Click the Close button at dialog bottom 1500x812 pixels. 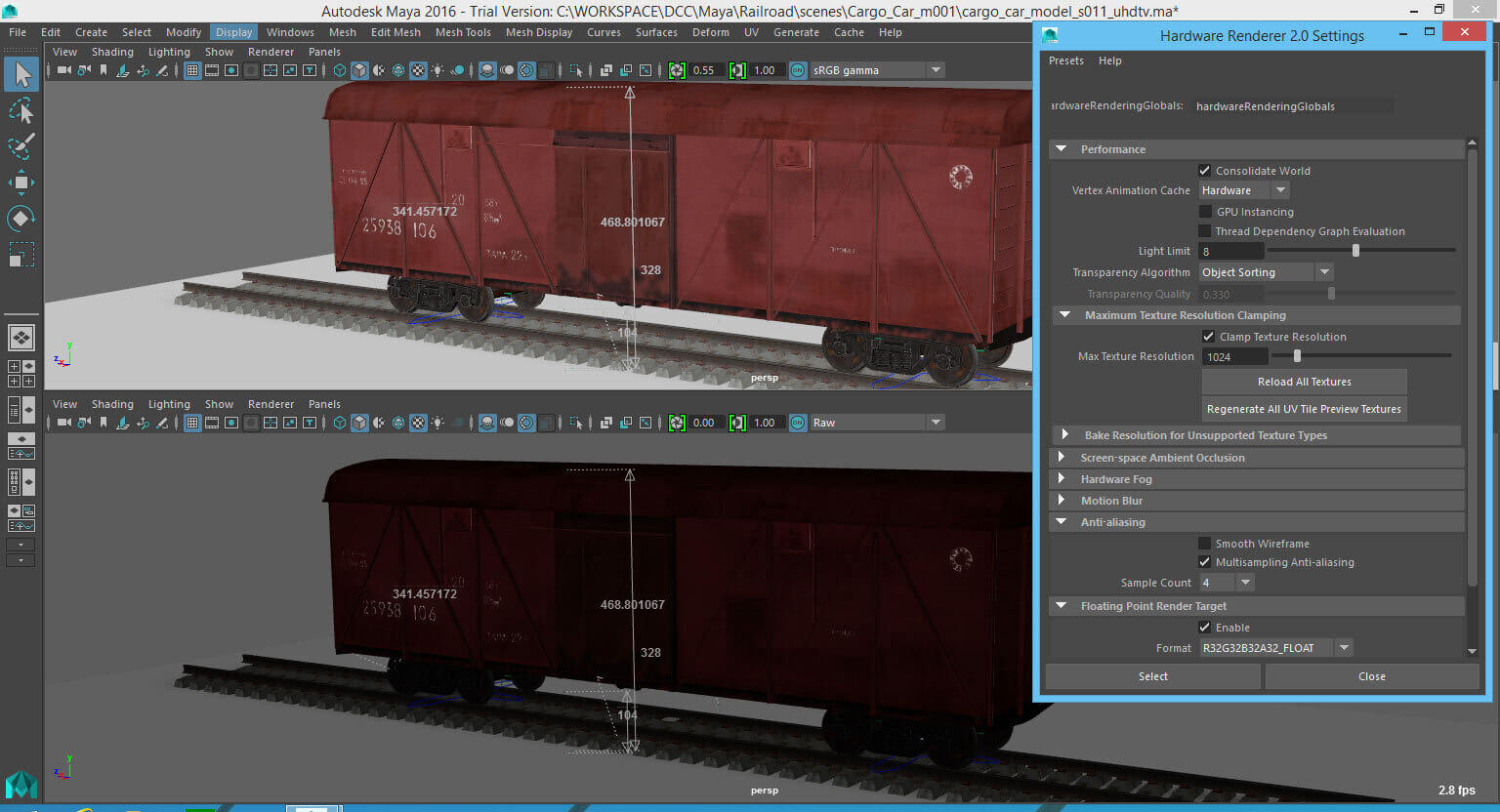tap(1372, 676)
